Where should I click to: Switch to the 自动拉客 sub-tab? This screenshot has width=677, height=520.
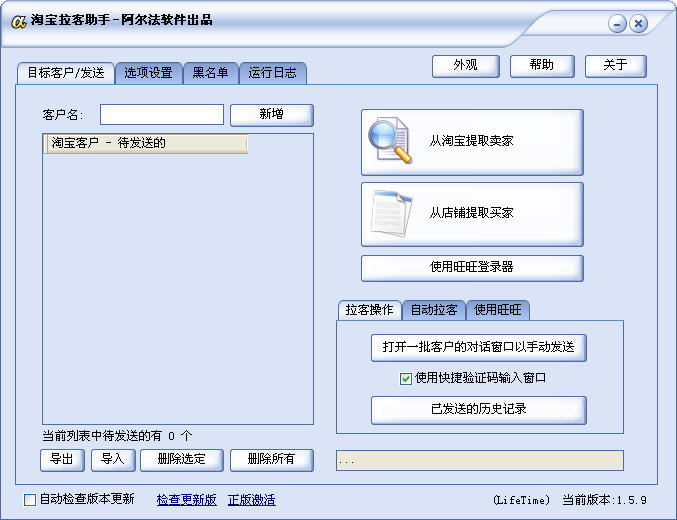(x=433, y=310)
